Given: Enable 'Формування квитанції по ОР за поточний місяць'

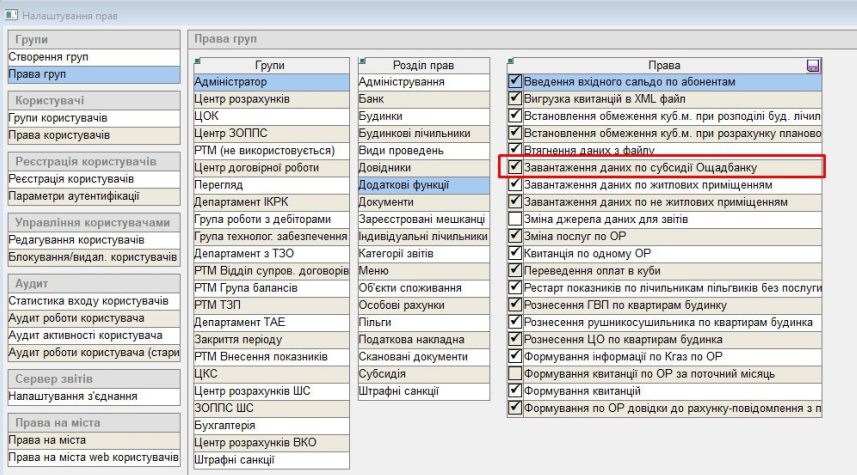Looking at the screenshot, I should point(515,373).
